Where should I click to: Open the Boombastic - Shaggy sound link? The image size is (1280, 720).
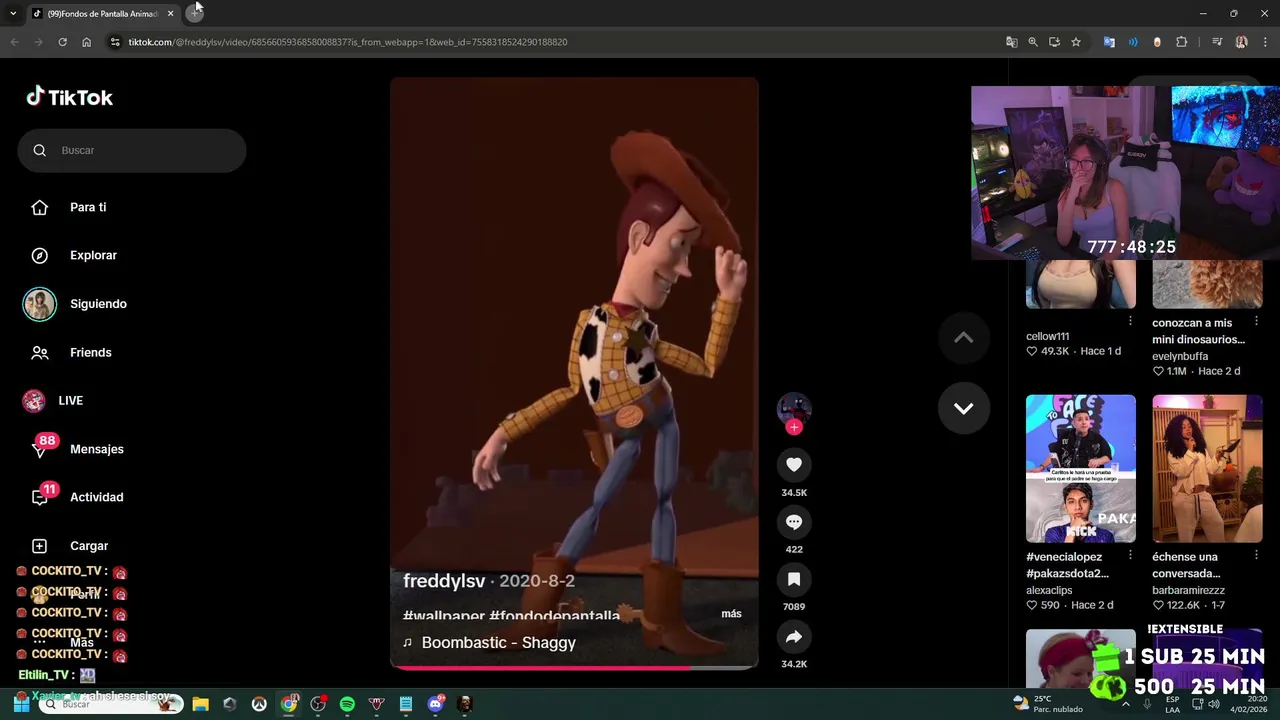coord(498,643)
